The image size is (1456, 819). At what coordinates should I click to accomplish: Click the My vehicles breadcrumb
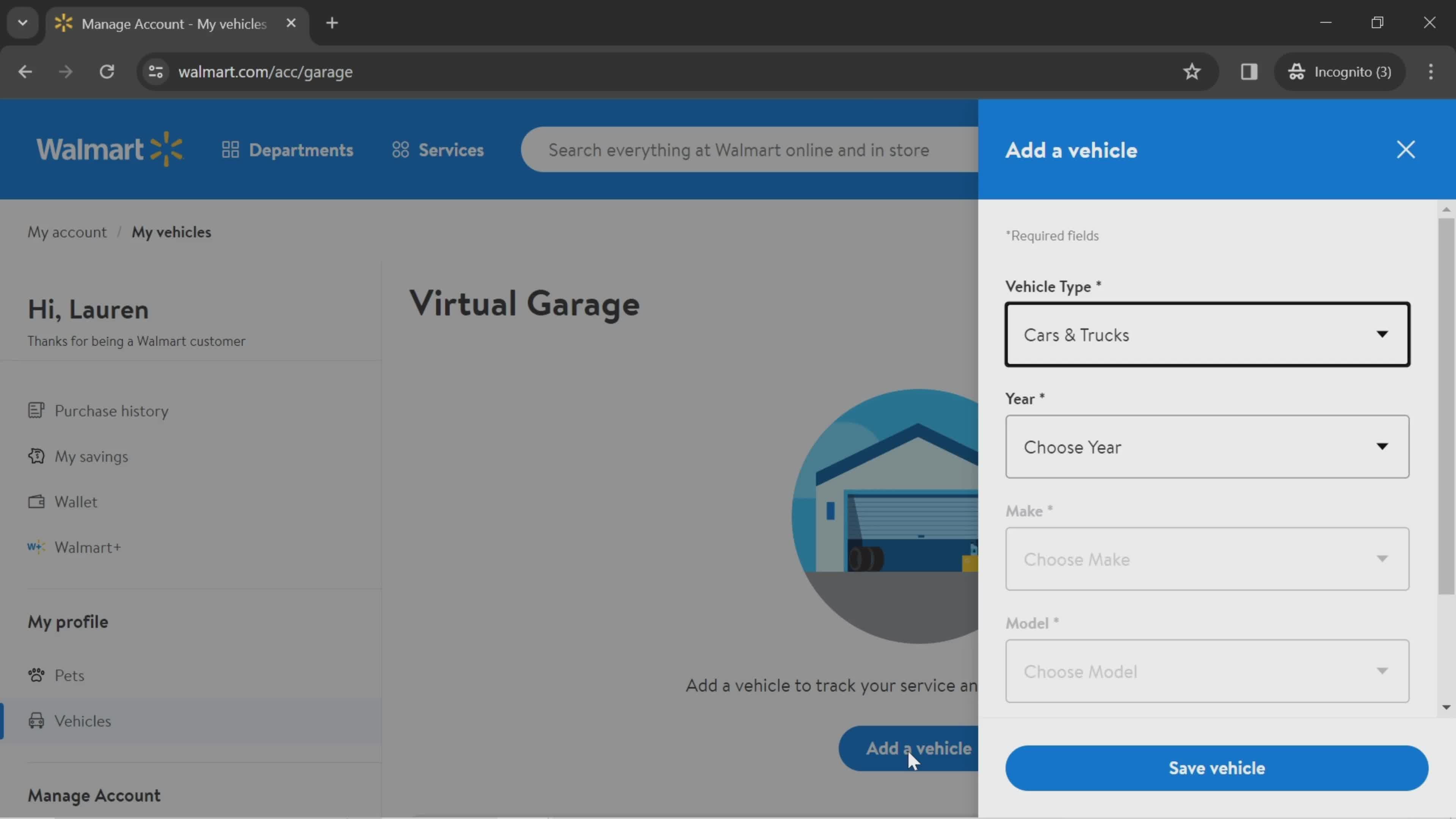click(x=171, y=232)
